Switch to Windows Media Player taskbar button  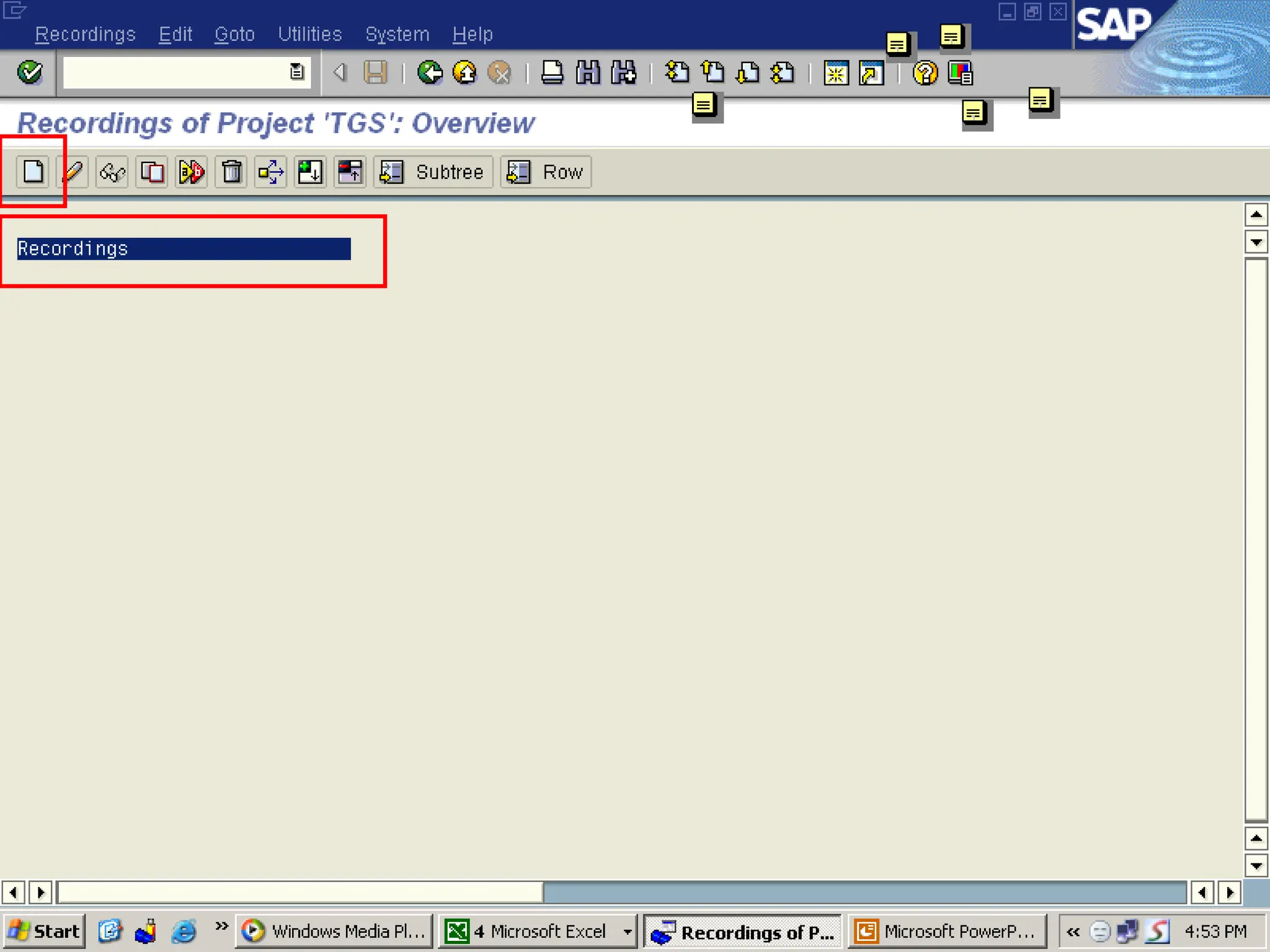point(334,931)
